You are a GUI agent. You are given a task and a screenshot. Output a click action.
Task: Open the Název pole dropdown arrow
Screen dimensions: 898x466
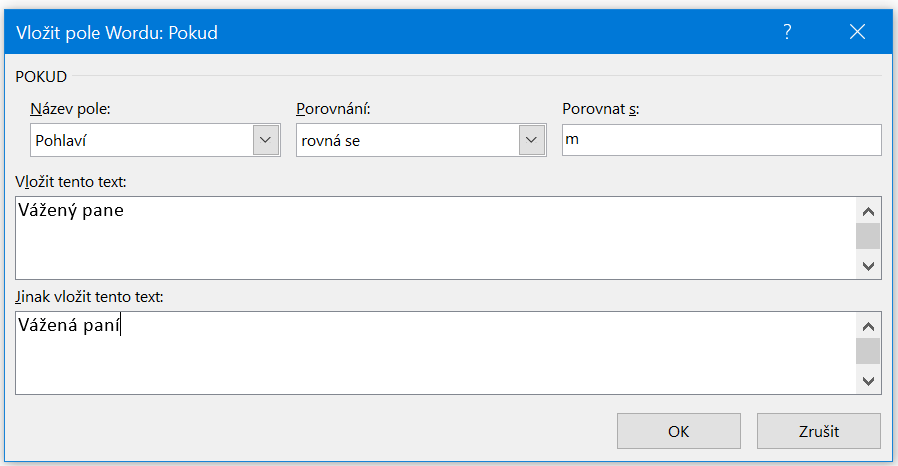click(x=265, y=140)
